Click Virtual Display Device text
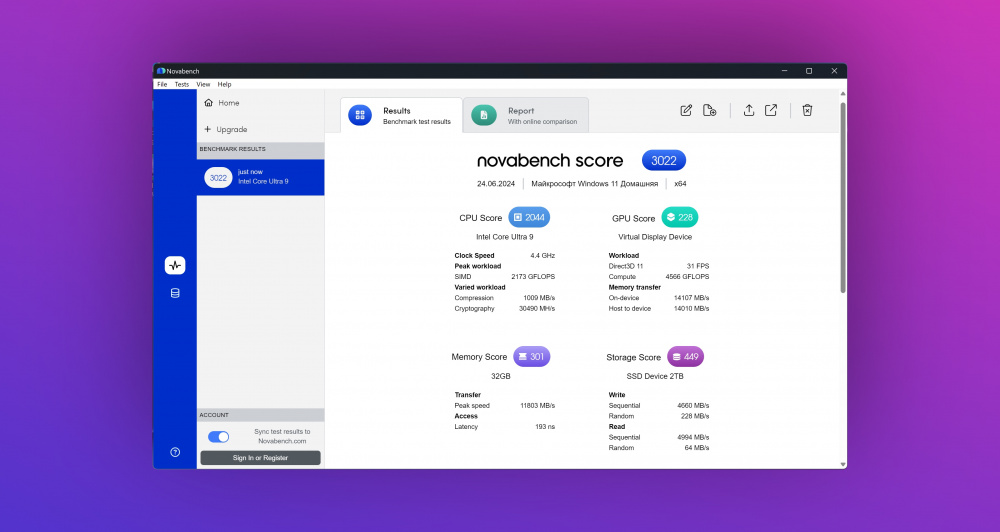This screenshot has height=532, width=1000. pyautogui.click(x=655, y=237)
